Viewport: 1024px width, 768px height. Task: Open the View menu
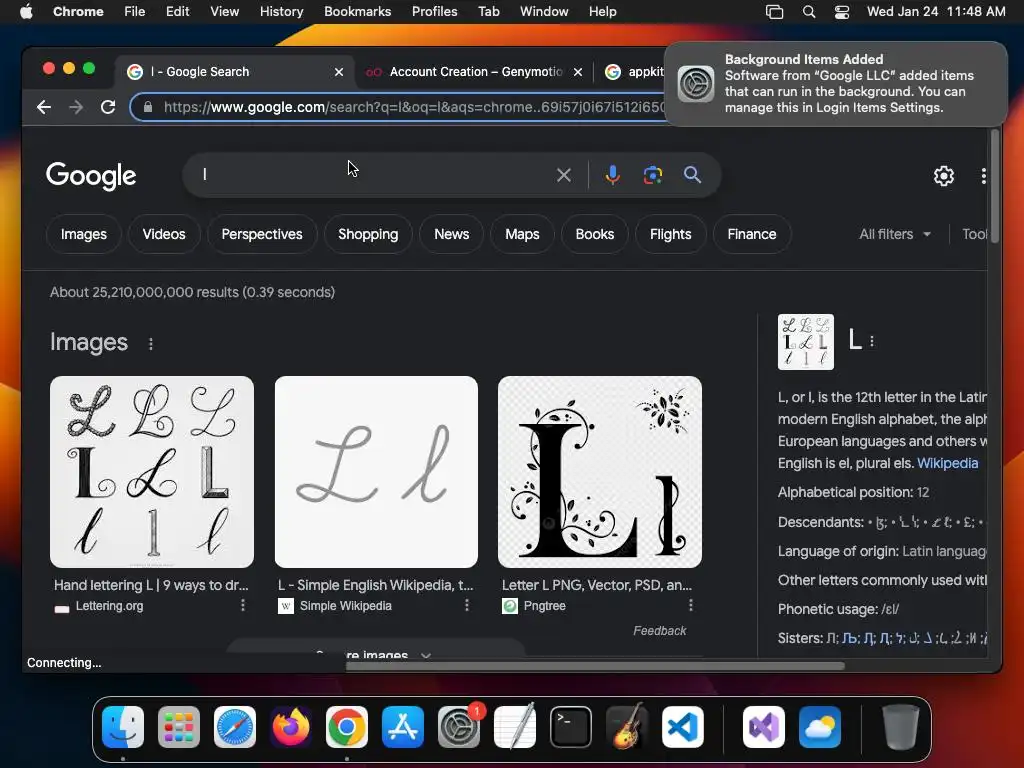(224, 12)
